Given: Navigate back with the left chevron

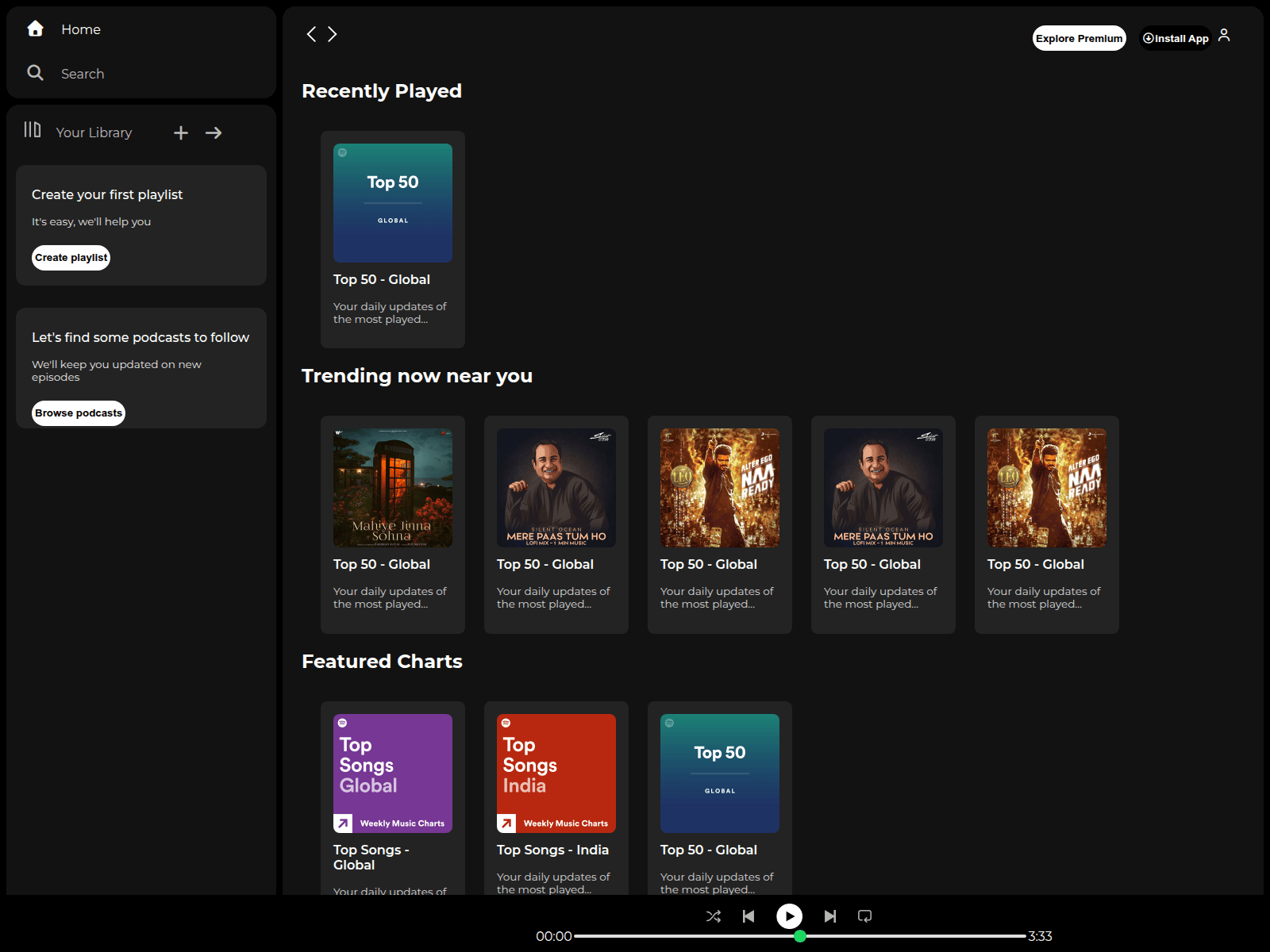Looking at the screenshot, I should [311, 34].
